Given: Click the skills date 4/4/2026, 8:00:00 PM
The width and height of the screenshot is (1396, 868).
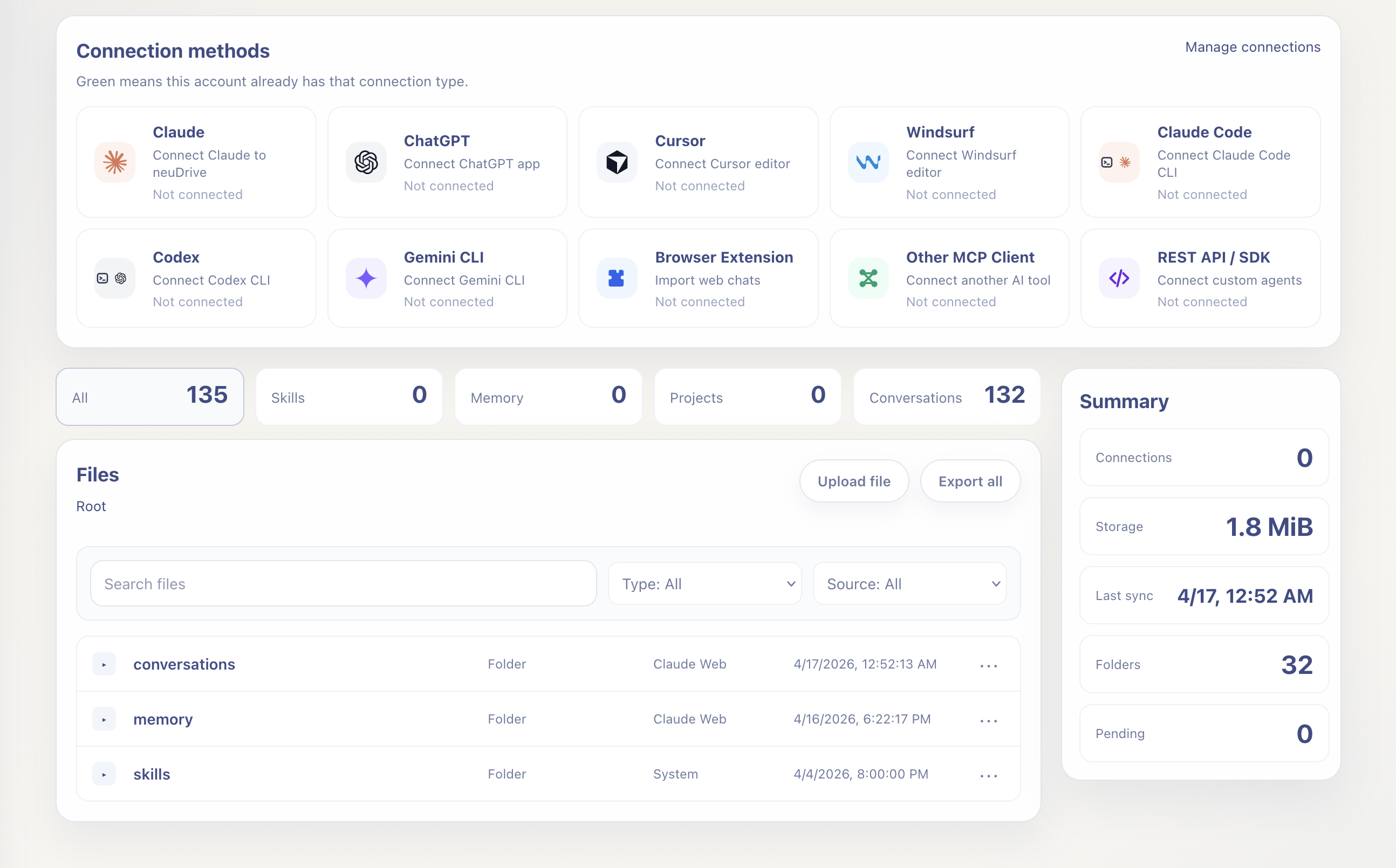Looking at the screenshot, I should click(x=861, y=774).
